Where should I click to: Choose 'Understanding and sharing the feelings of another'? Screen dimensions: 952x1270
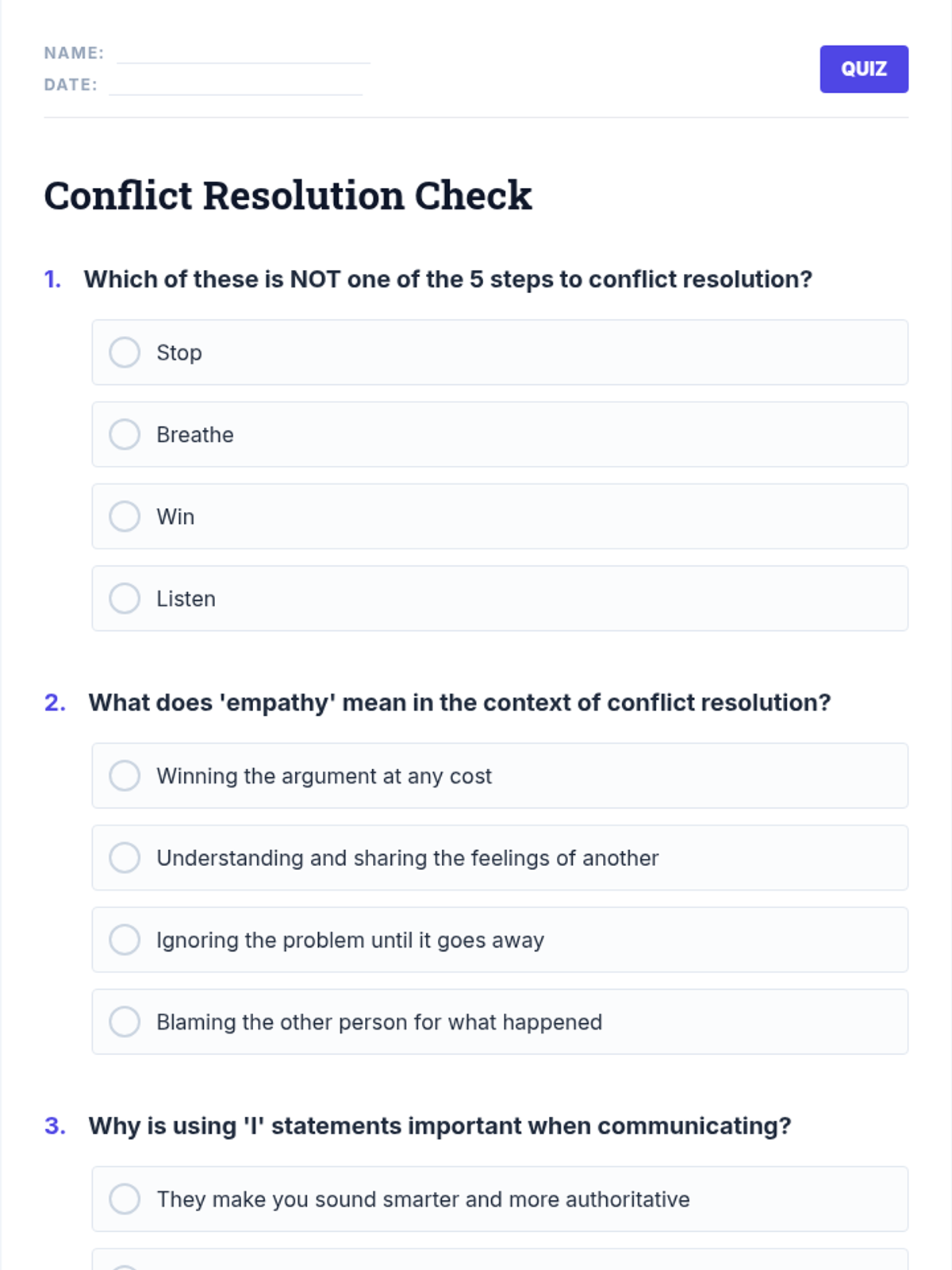coord(125,858)
